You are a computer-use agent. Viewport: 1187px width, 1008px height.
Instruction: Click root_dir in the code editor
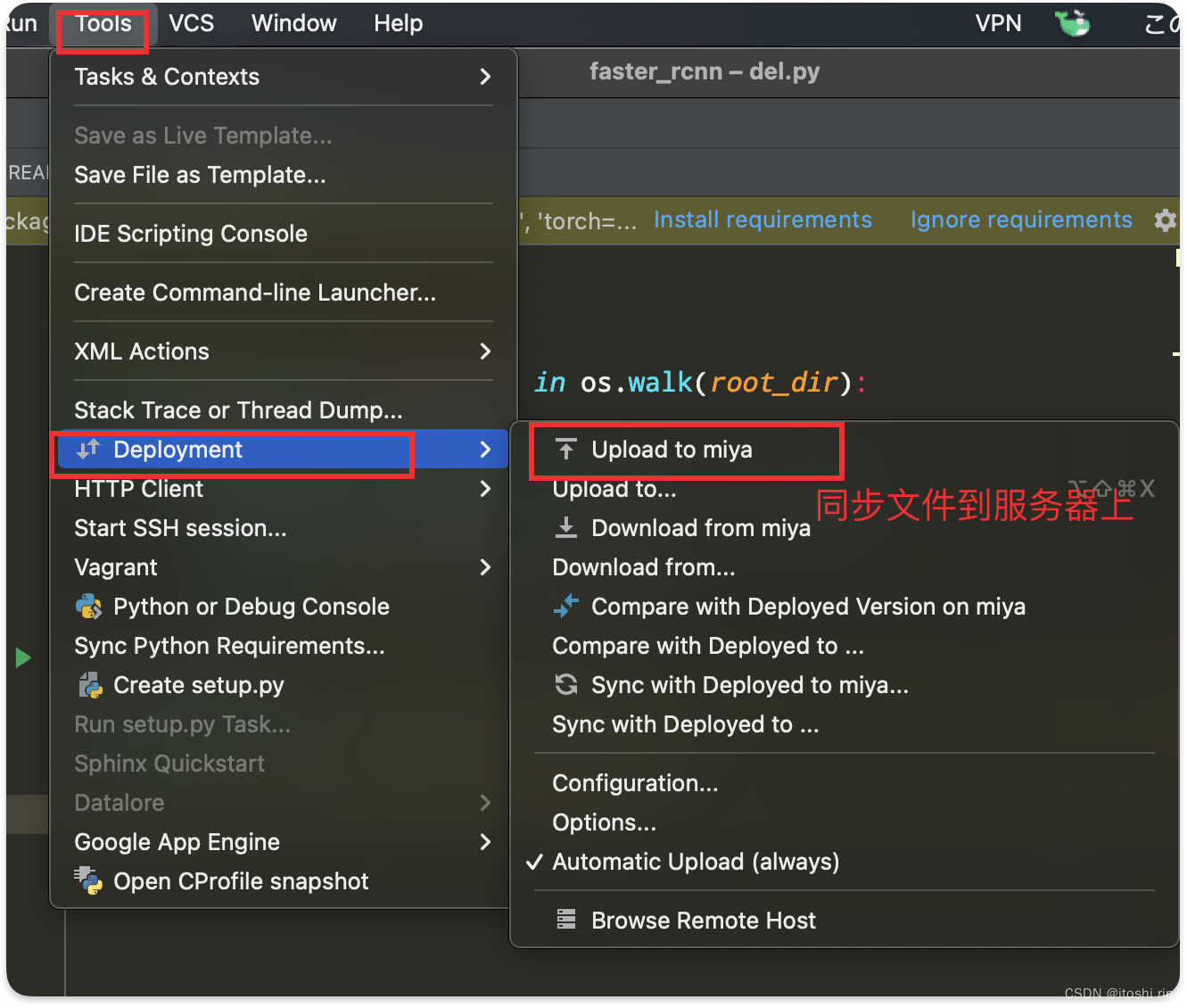pyautogui.click(x=774, y=383)
